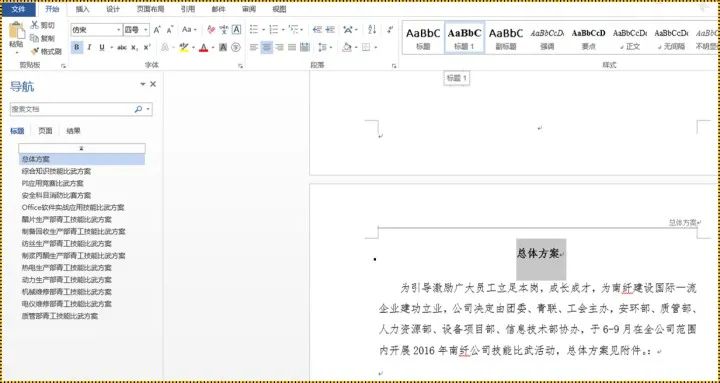
Task: Decrease font size with the A-down icon
Action: coord(170,30)
